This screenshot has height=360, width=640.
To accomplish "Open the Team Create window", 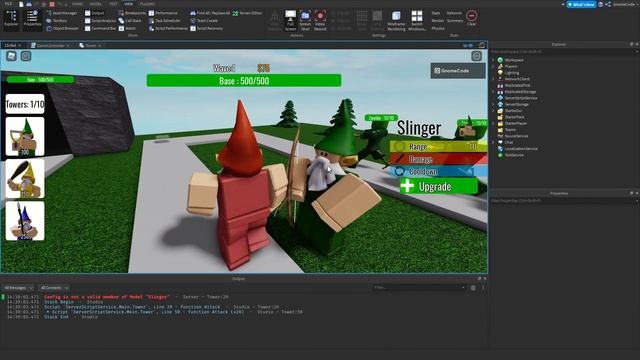I will (x=204, y=20).
